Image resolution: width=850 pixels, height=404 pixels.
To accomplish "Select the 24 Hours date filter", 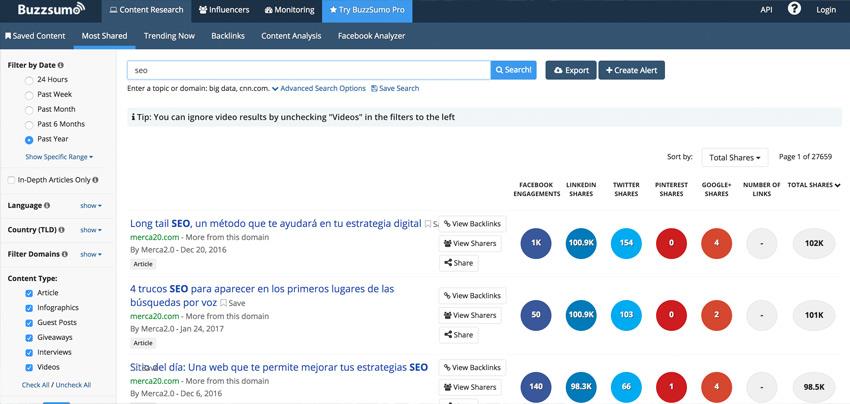I will pos(29,80).
